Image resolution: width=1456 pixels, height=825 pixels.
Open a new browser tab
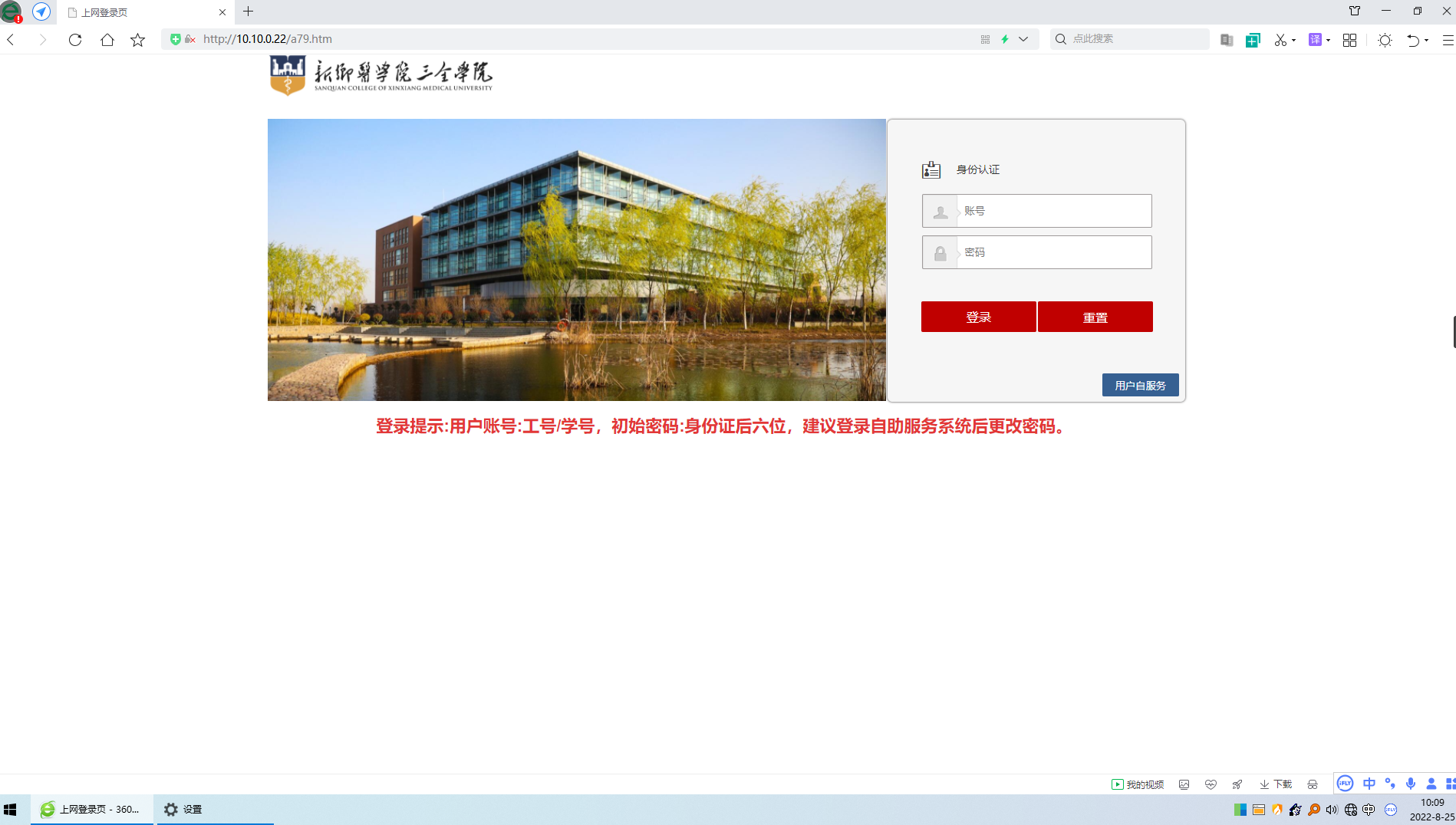[248, 12]
